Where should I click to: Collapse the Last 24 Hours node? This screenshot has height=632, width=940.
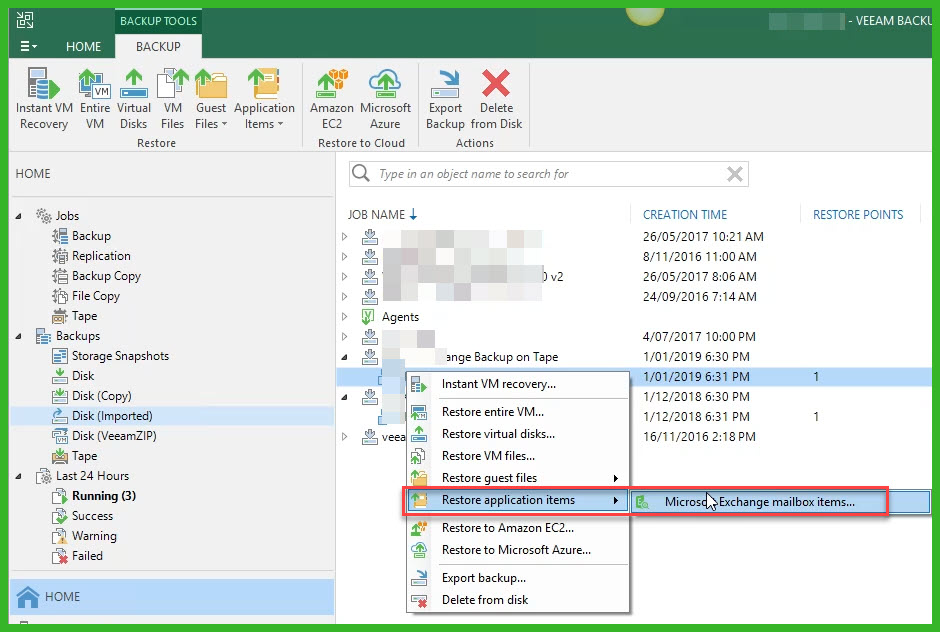coord(21,476)
